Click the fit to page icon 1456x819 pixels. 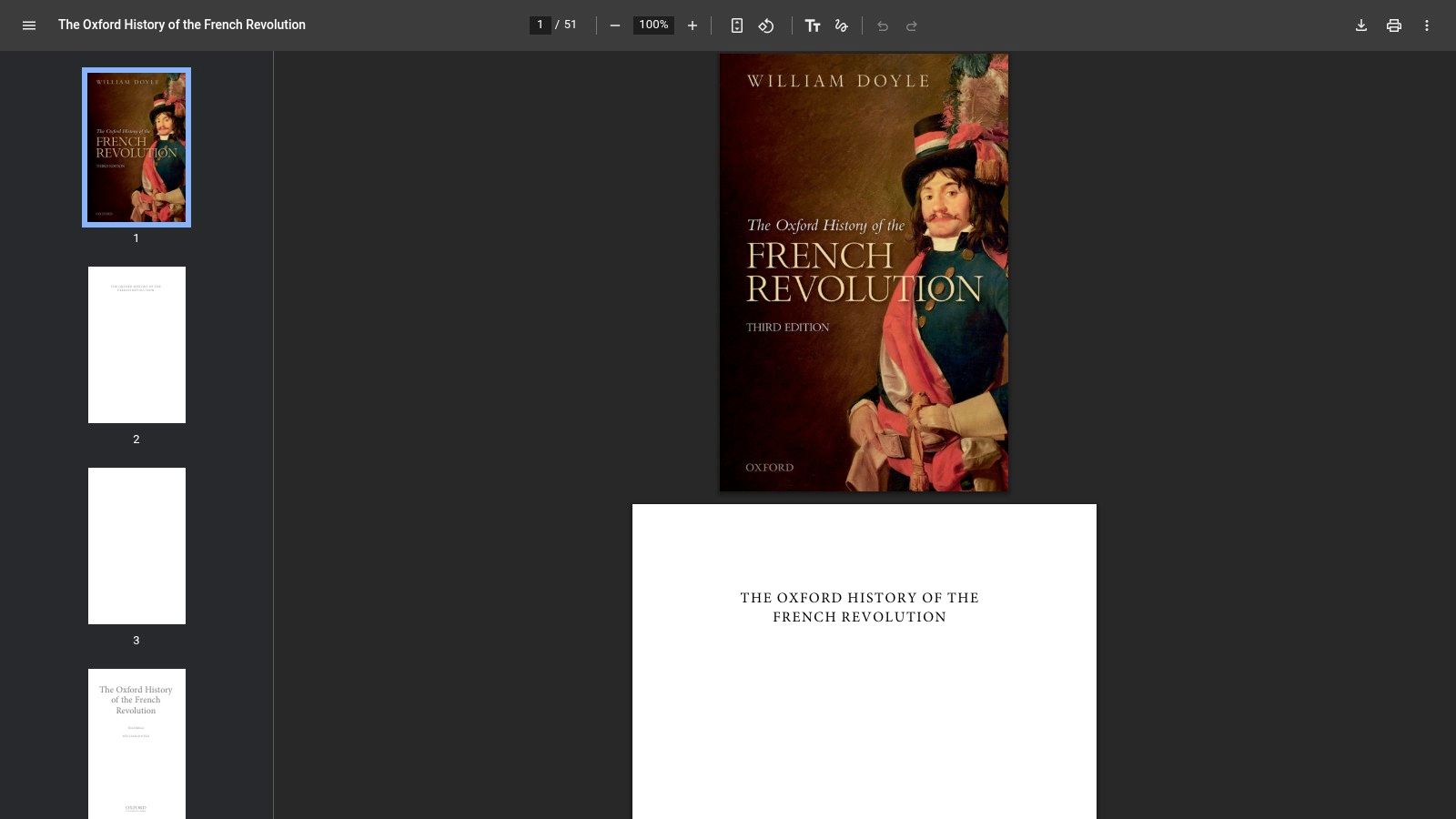coord(737,25)
